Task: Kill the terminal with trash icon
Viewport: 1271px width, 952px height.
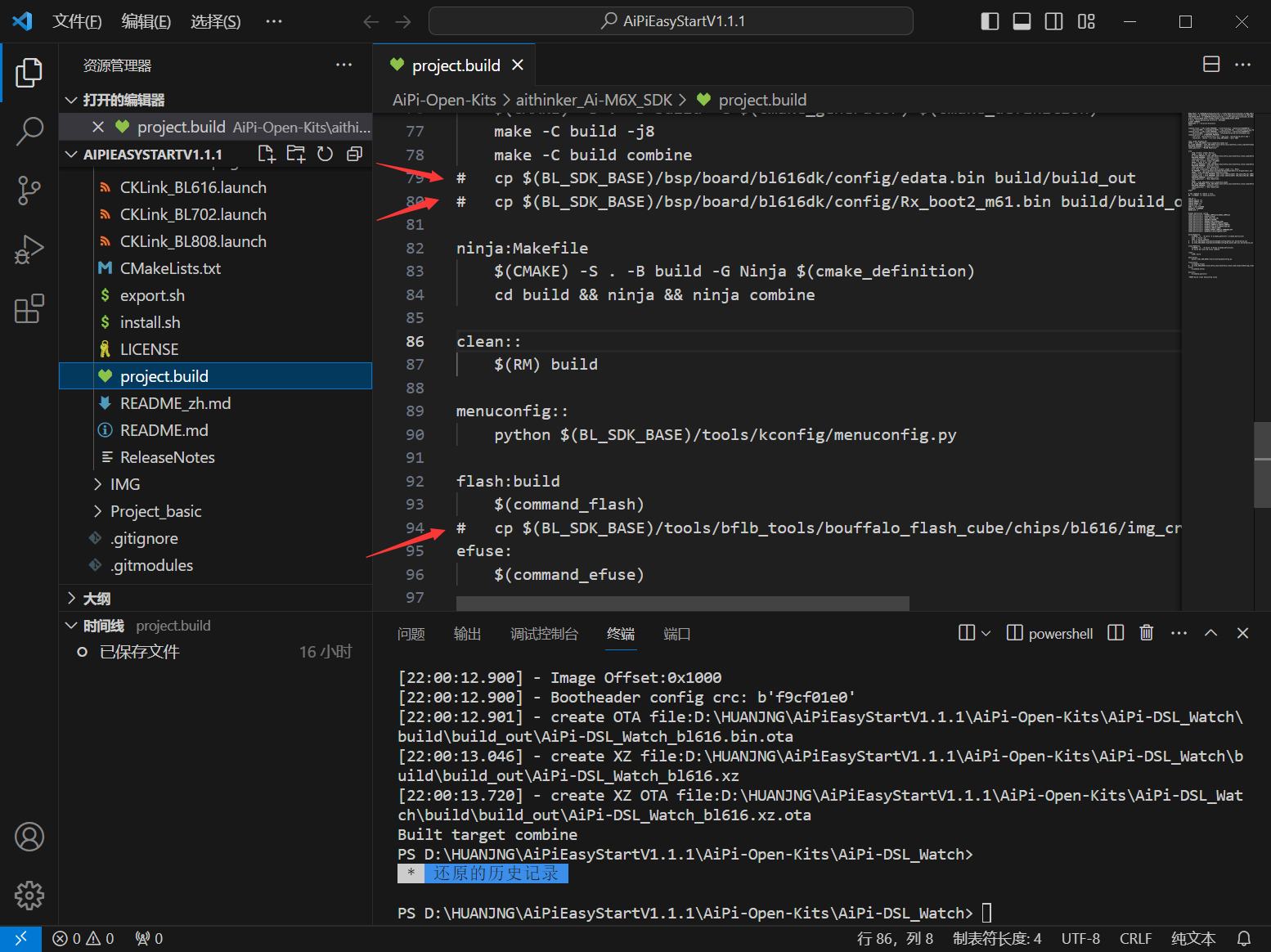Action: click(x=1147, y=633)
